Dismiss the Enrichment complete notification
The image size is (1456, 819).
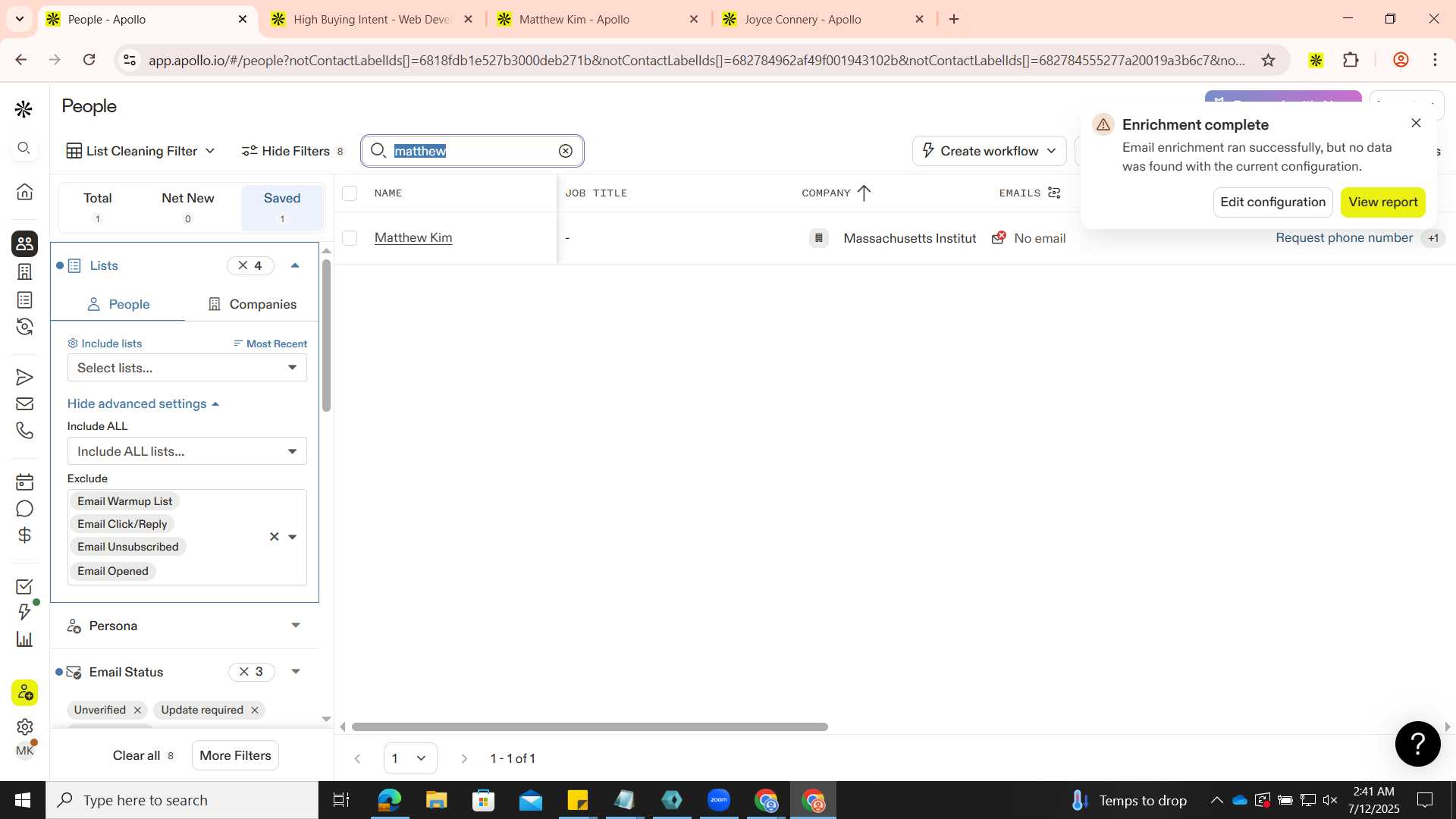(x=1416, y=123)
